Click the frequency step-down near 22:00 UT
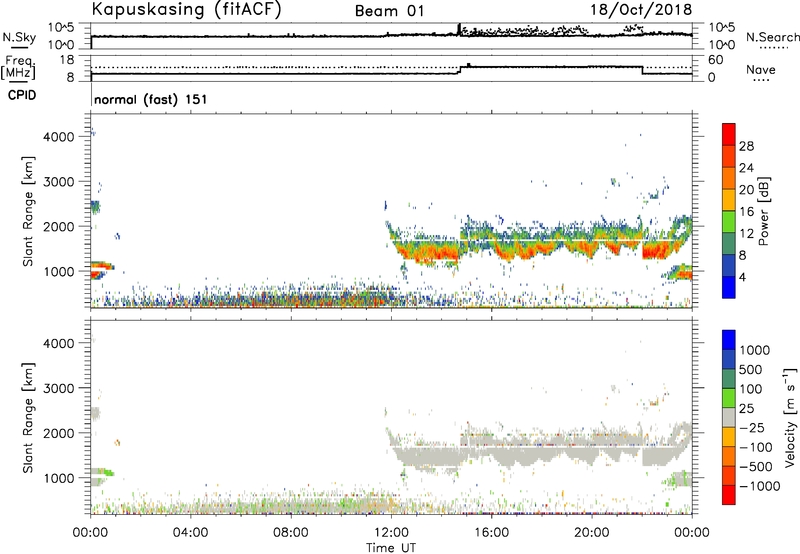800x554 pixels. 642,70
